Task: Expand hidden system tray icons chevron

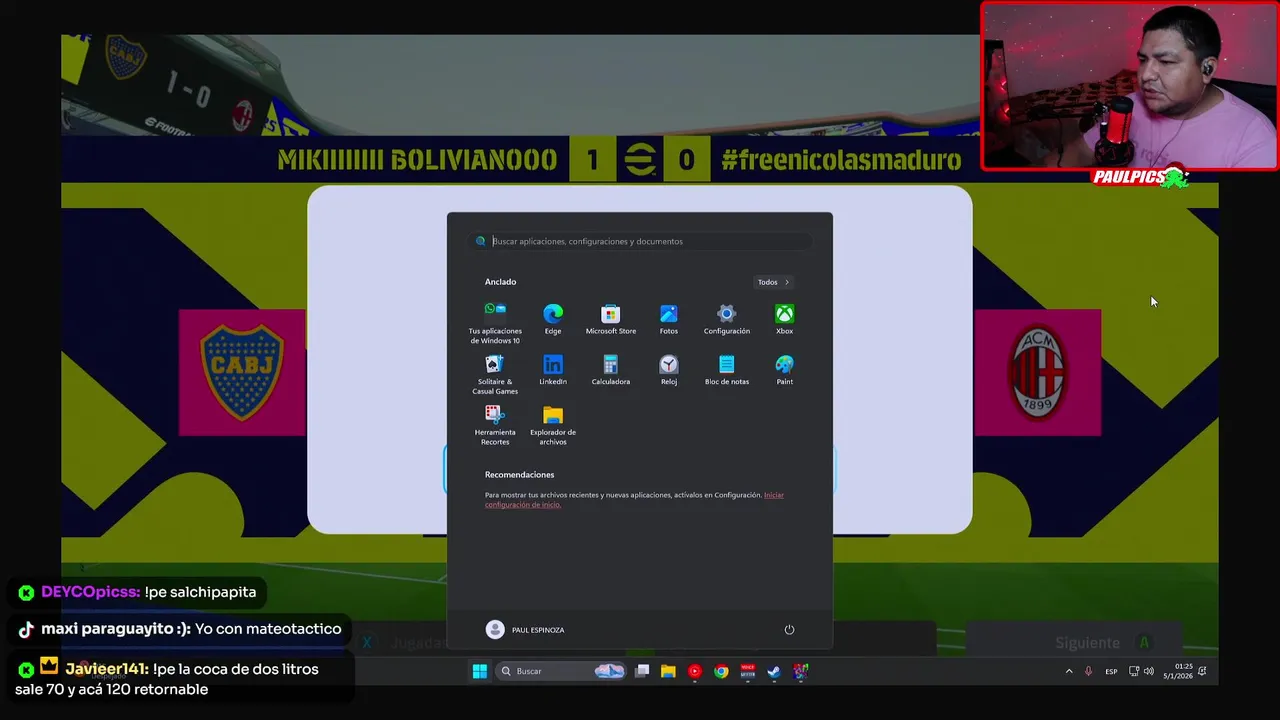Action: [x=1069, y=671]
